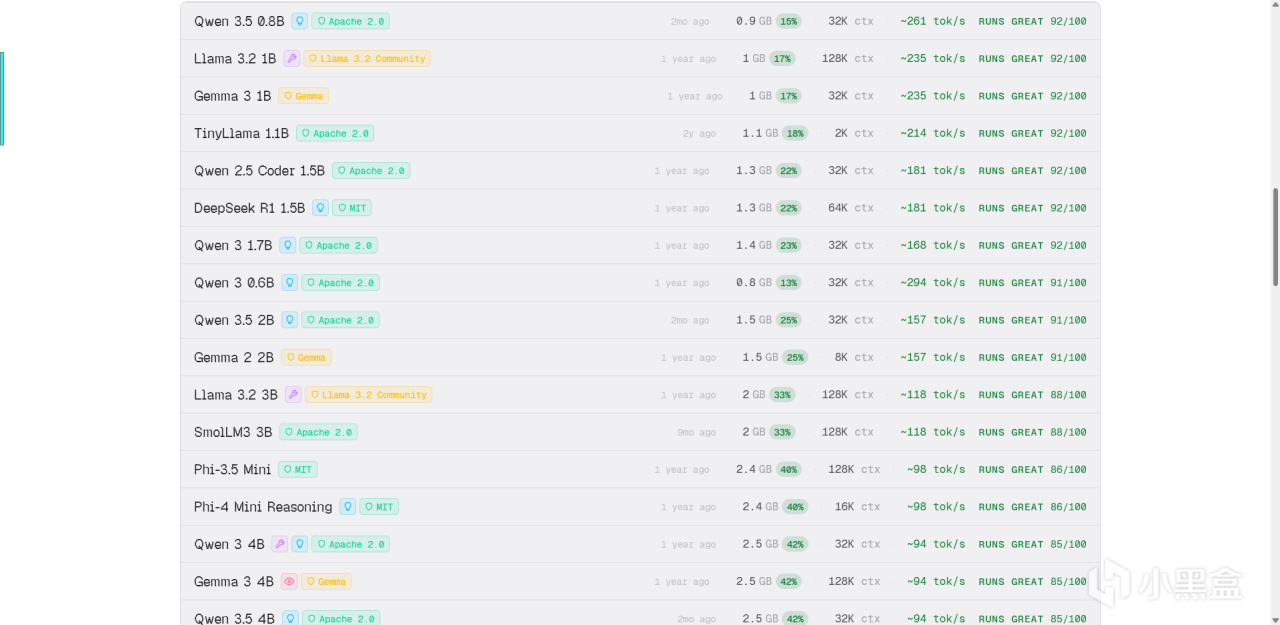This screenshot has width=1280, height=625.
Task: Click the Llama 3.2 Community badge on Llama 3.2 3B
Action: pyautogui.click(x=368, y=395)
